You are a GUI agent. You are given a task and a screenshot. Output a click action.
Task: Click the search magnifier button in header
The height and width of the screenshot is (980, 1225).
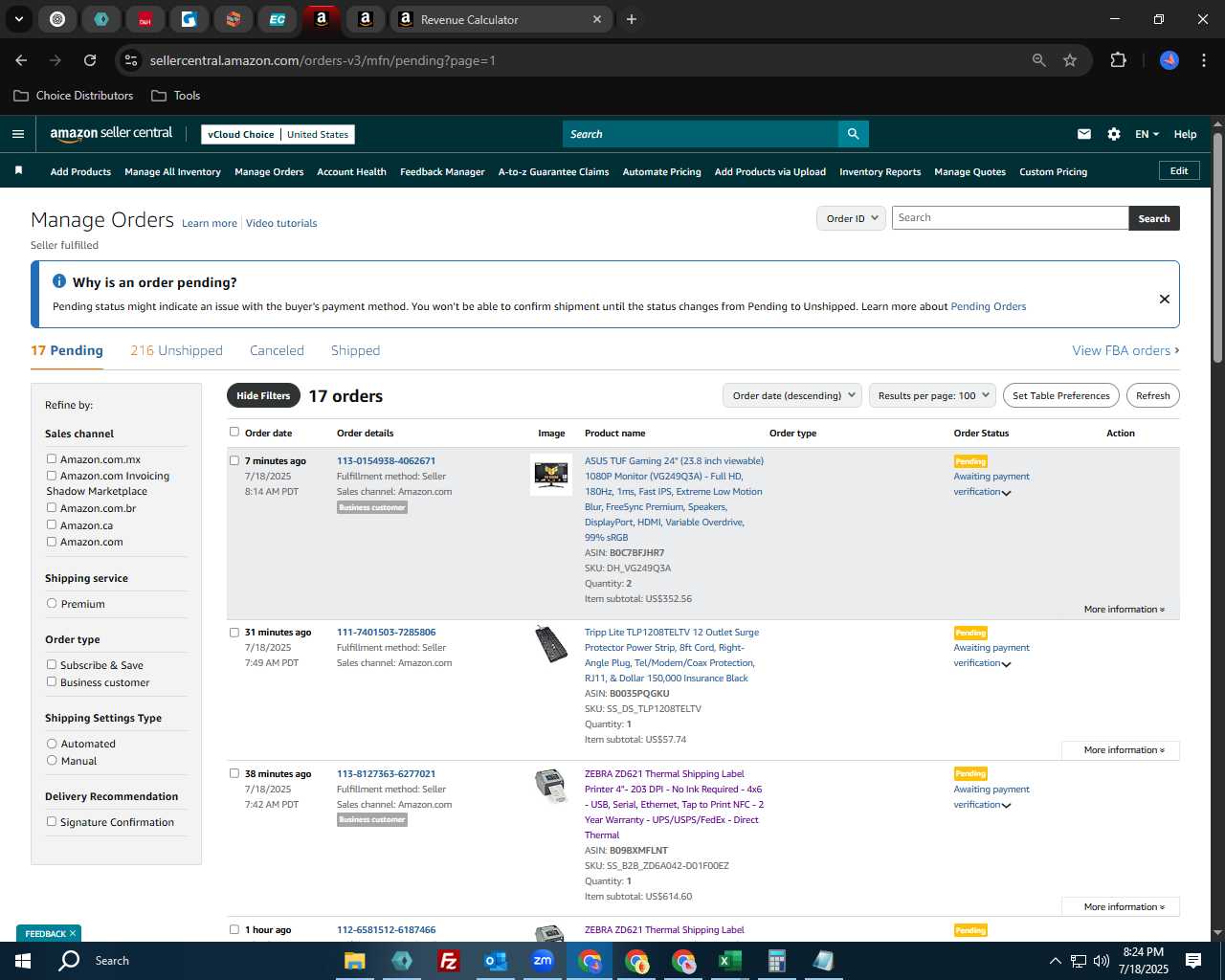(853, 134)
